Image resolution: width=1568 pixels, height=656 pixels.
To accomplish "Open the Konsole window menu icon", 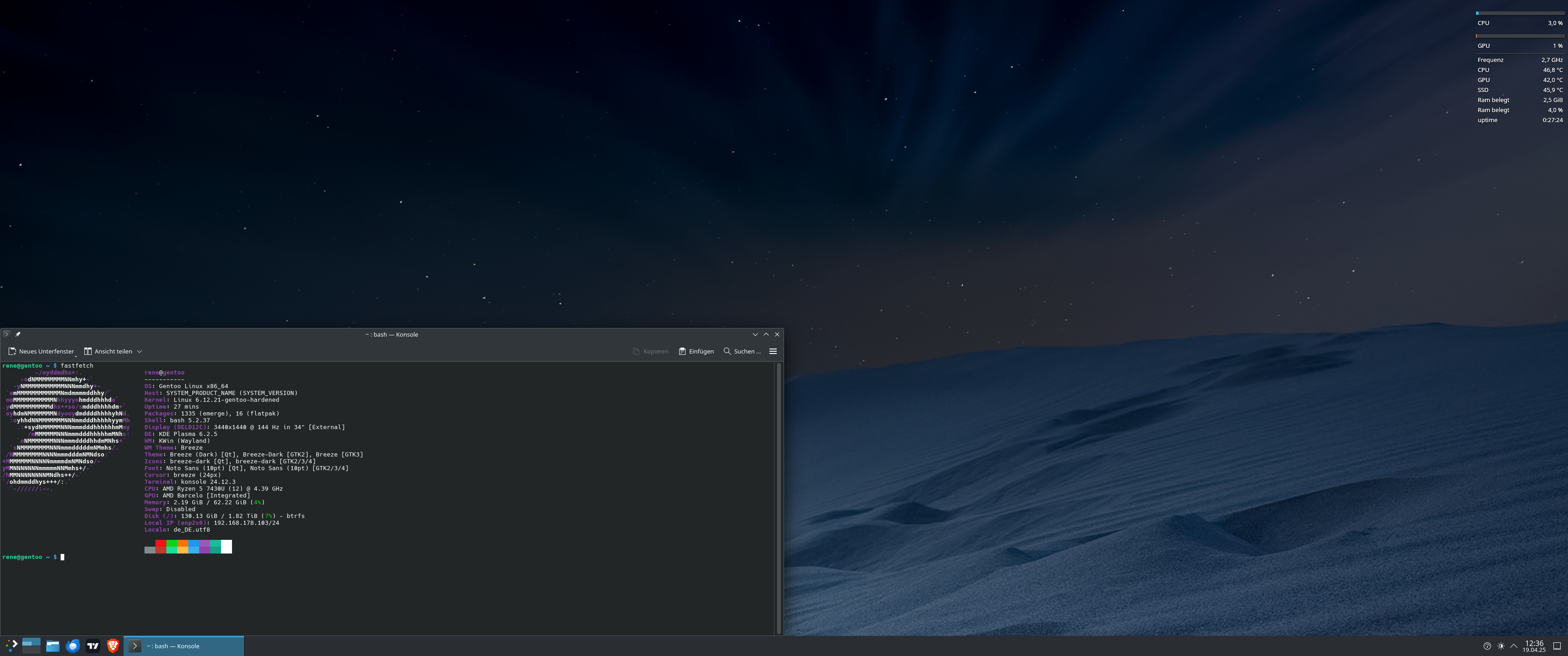I will click(x=6, y=334).
